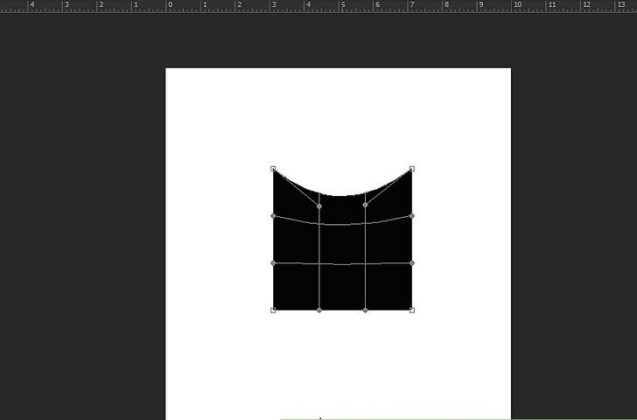Click the bottom-right warp corner handle
Image resolution: width=637 pixels, height=420 pixels.
click(412, 310)
